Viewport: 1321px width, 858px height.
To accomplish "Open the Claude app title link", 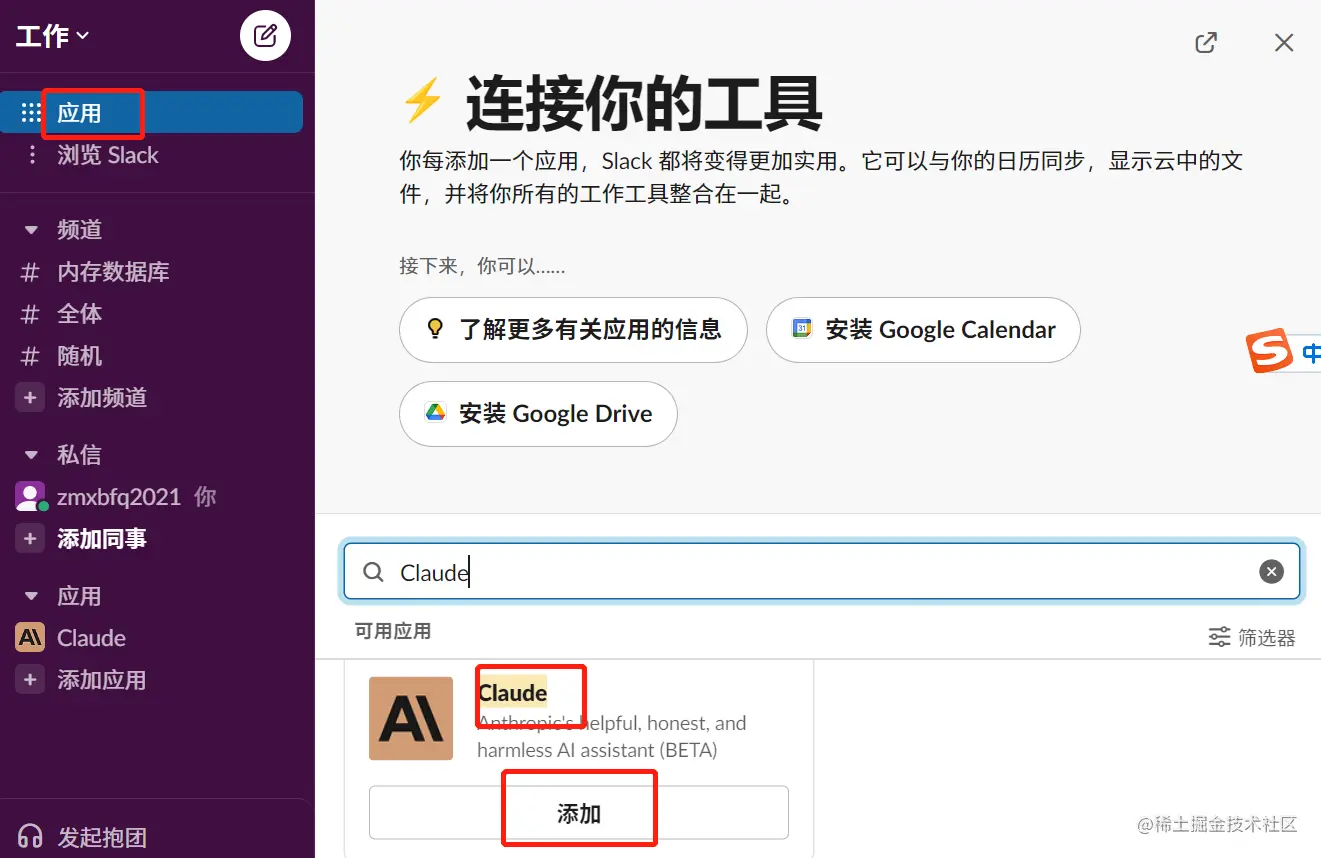I will (513, 693).
